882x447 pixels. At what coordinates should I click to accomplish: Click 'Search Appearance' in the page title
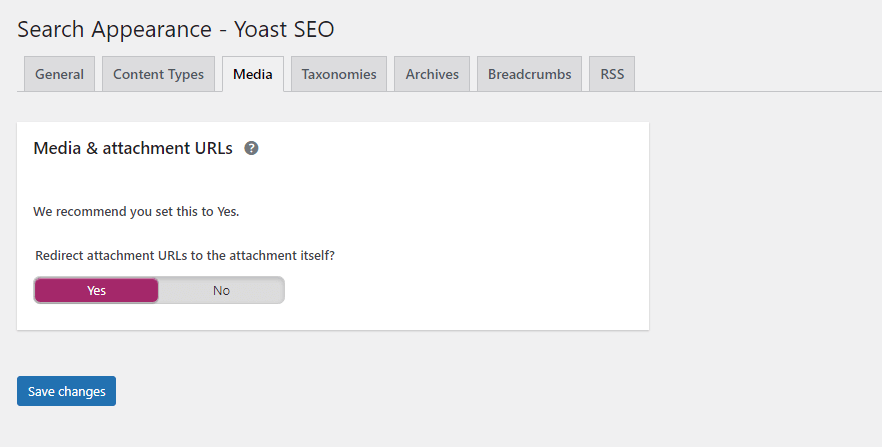(115, 29)
